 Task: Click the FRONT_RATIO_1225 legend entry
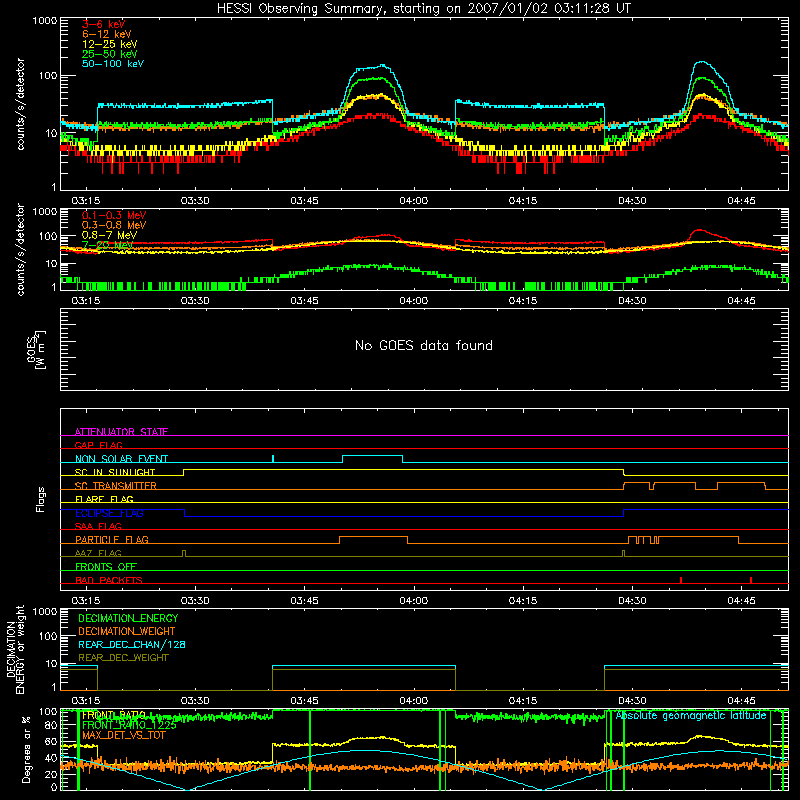pos(129,725)
